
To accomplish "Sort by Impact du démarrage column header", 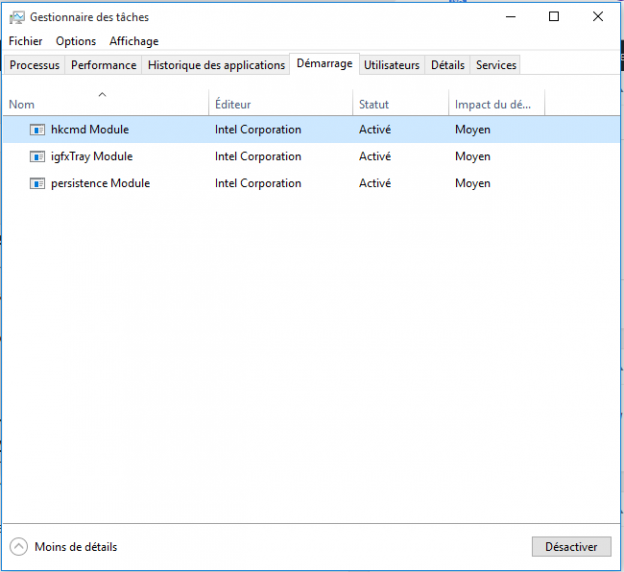I will point(494,104).
